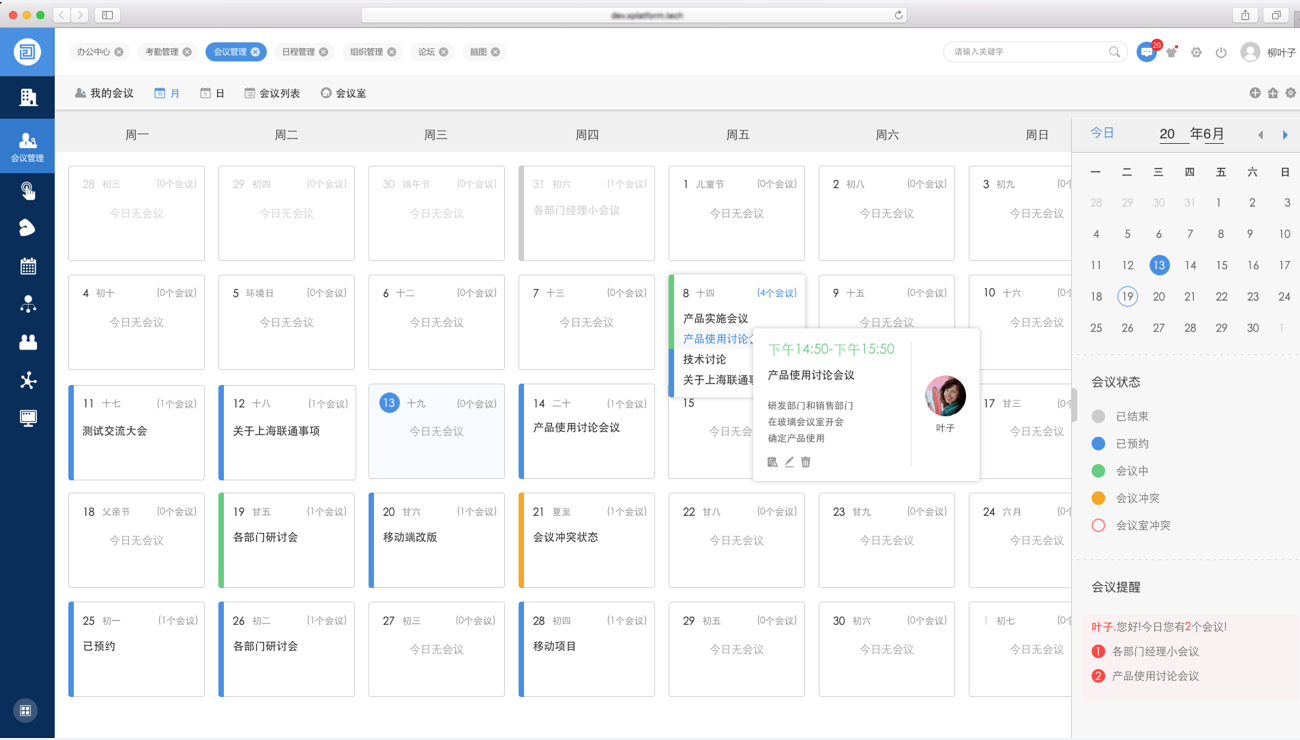The image size is (1300, 740).
Task: Open the T-shirt theme icon in header
Action: click(1171, 52)
